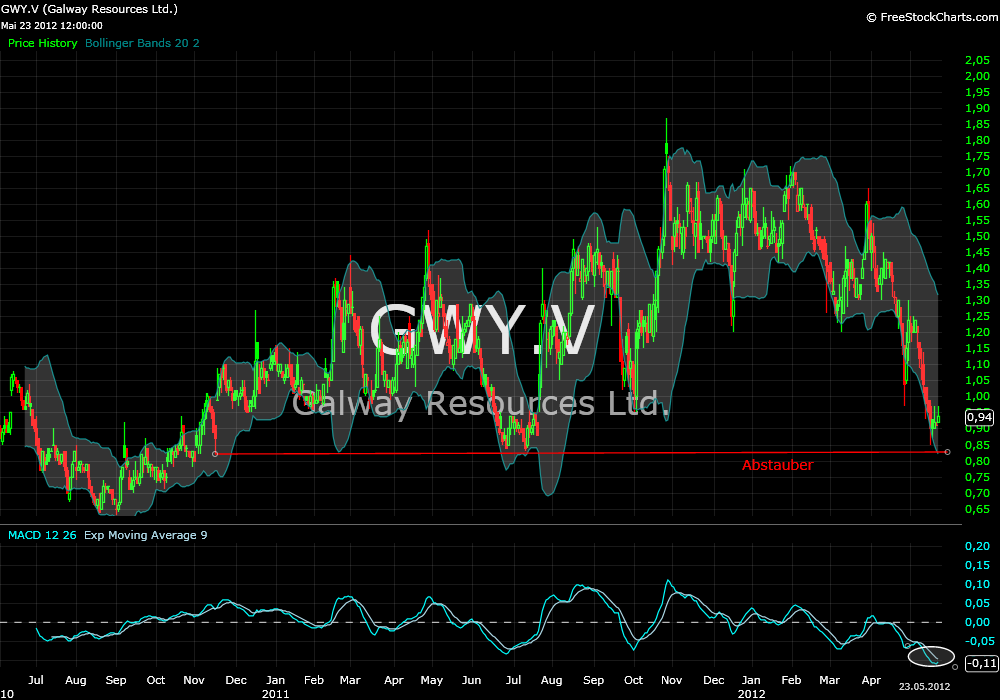The image size is (1000, 700).
Task: Select the MACD 12 26 indicator label
Action: pyautogui.click(x=42, y=535)
